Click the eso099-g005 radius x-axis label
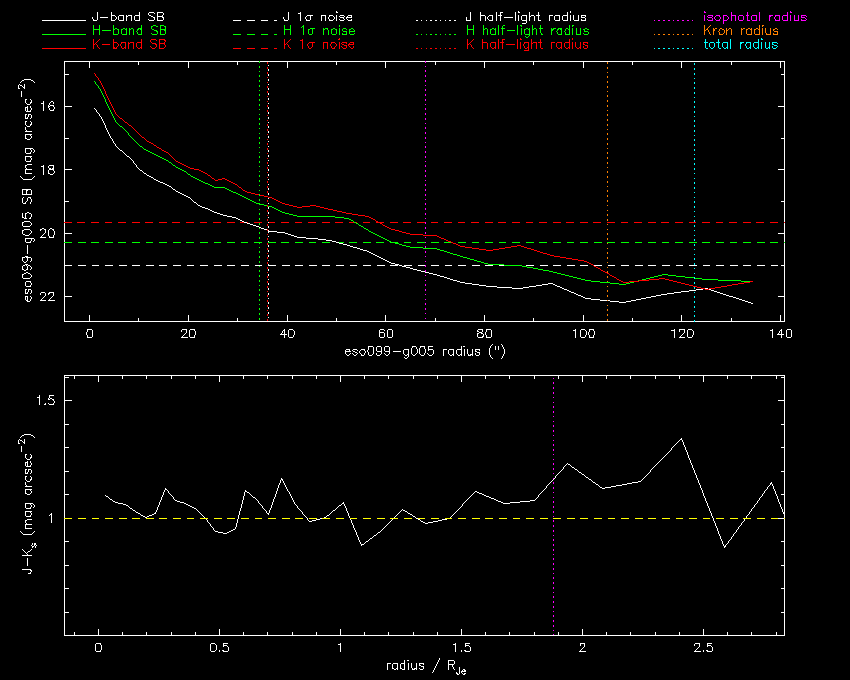The image size is (850, 680). (x=425, y=351)
